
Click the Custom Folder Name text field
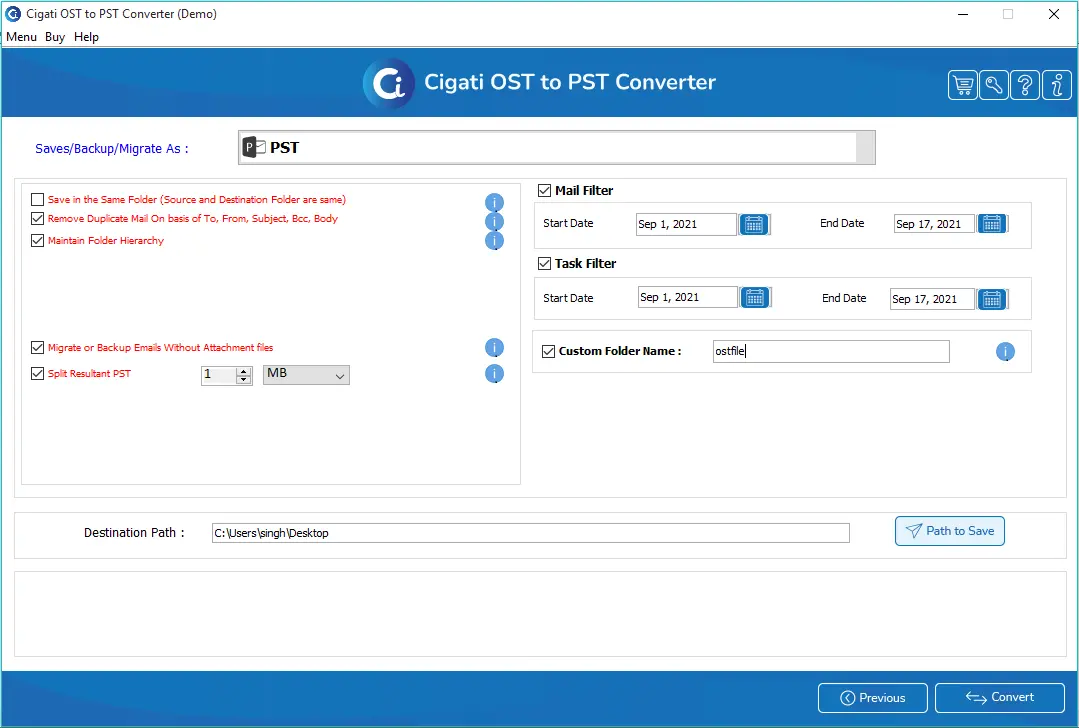pyautogui.click(x=830, y=352)
